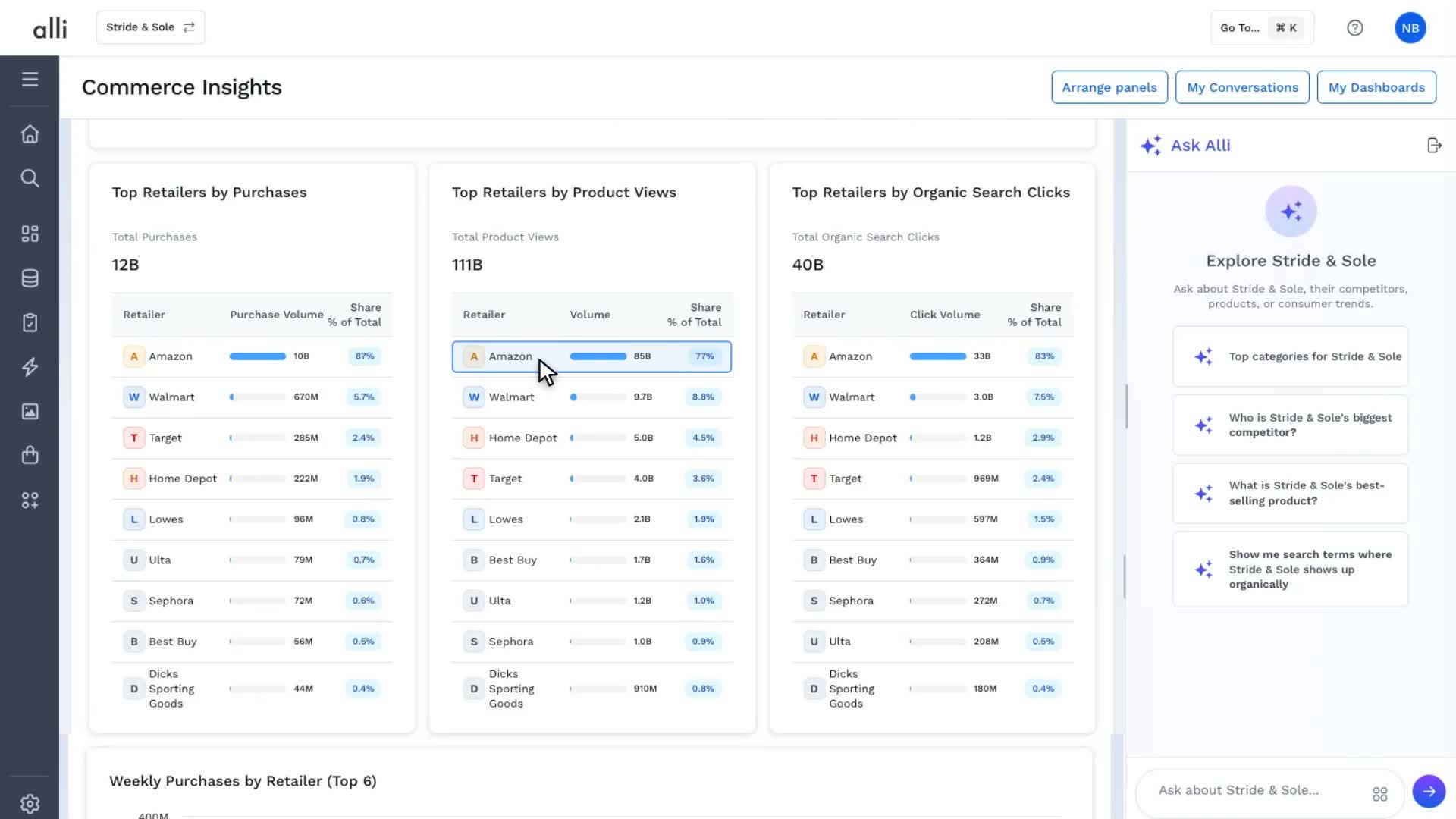Screen dimensions: 1456x819
Task: Click Total Organic Search Clicks value 40B
Action: [x=808, y=265]
